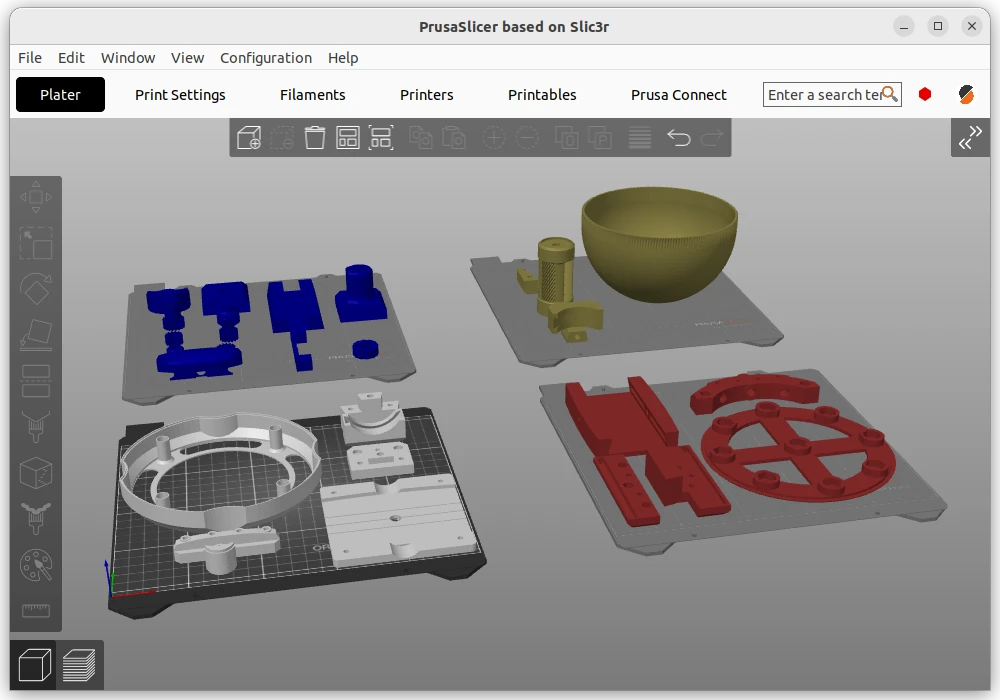Open the Seam painting cube tool
The height and width of the screenshot is (700, 1000).
36,472
